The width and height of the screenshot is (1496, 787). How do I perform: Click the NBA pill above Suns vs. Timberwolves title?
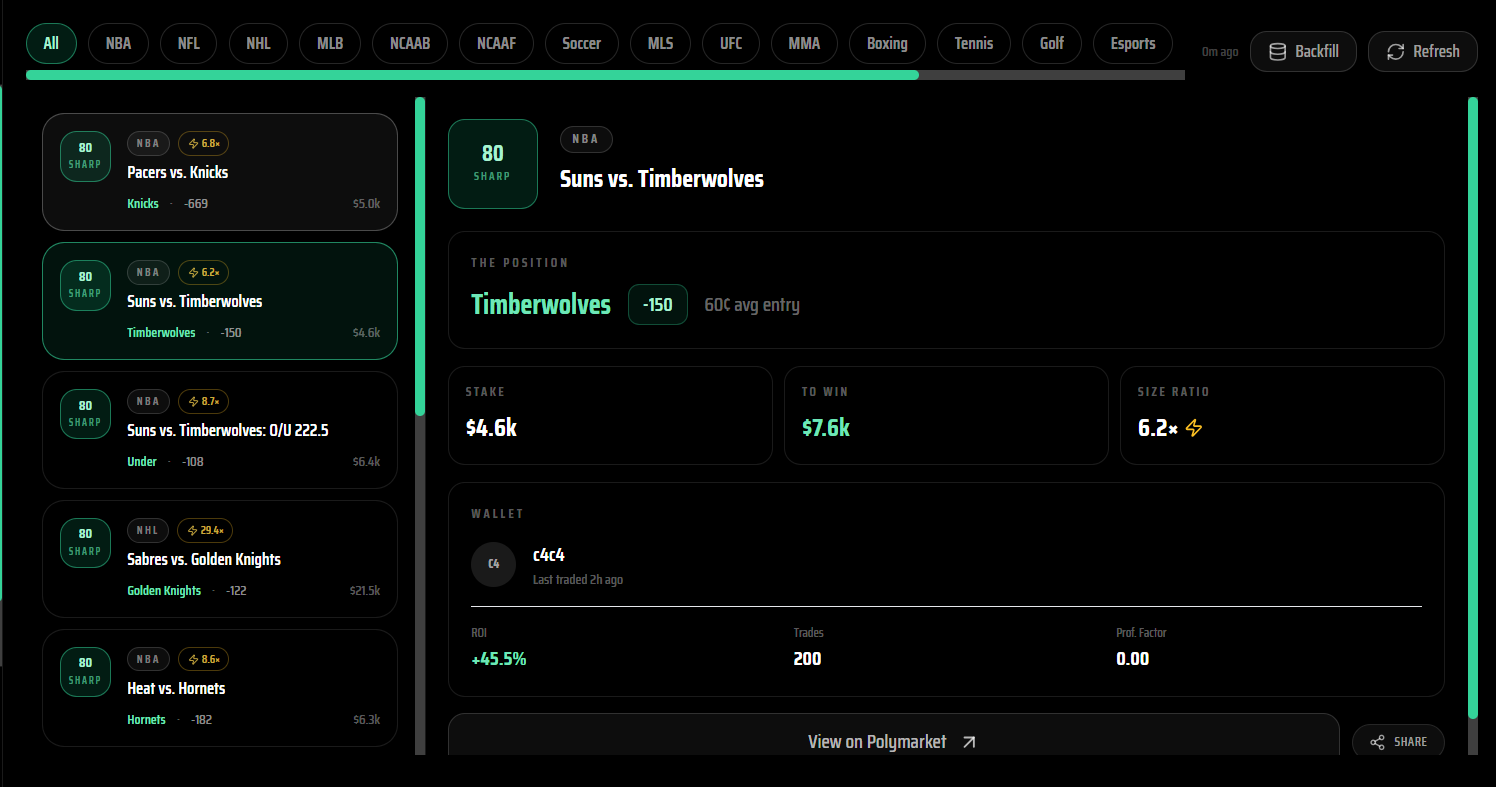tap(586, 139)
